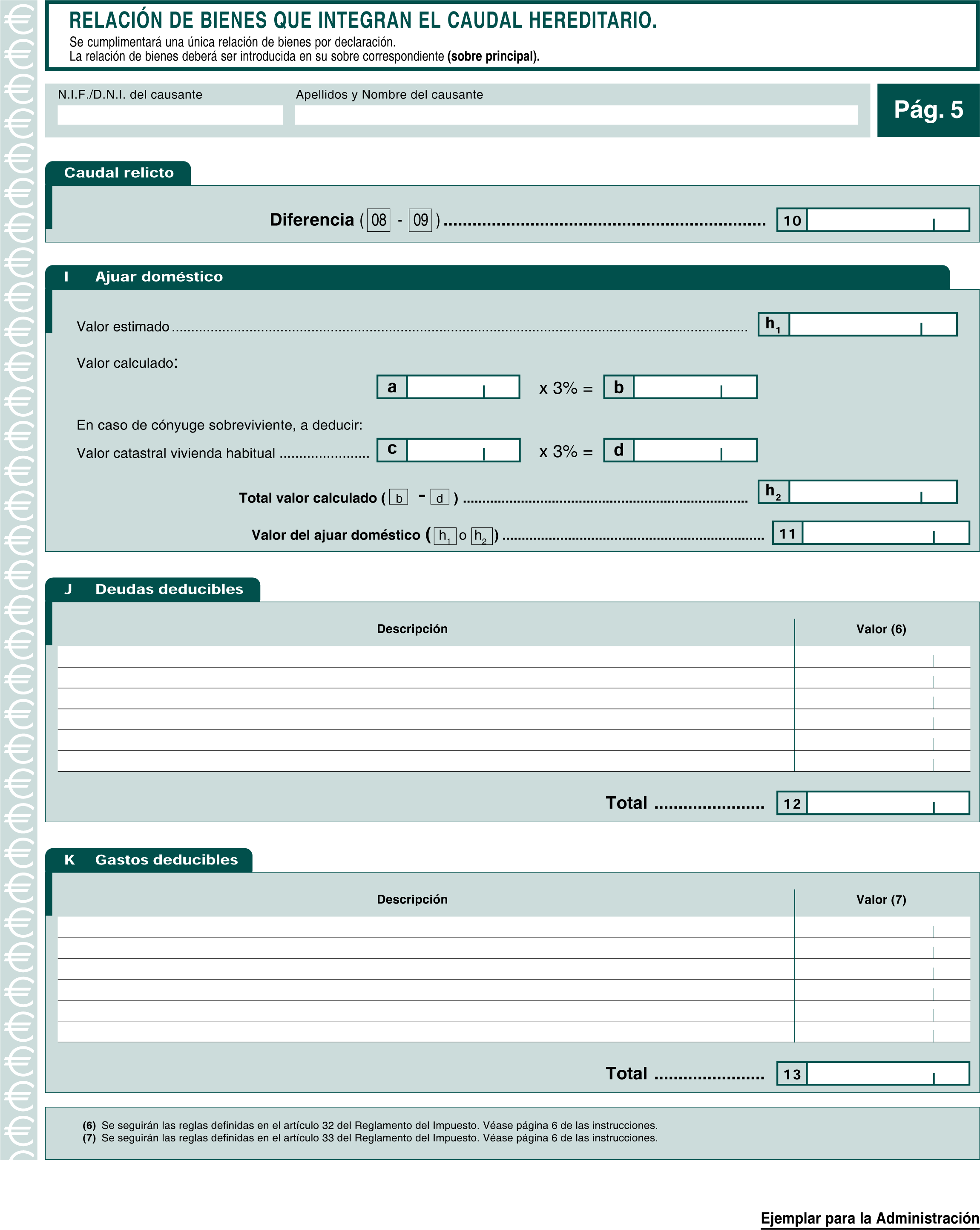The width and height of the screenshot is (980, 1230).
Task: Click the Apellidos y Nombre del causante field
Action: point(576,115)
